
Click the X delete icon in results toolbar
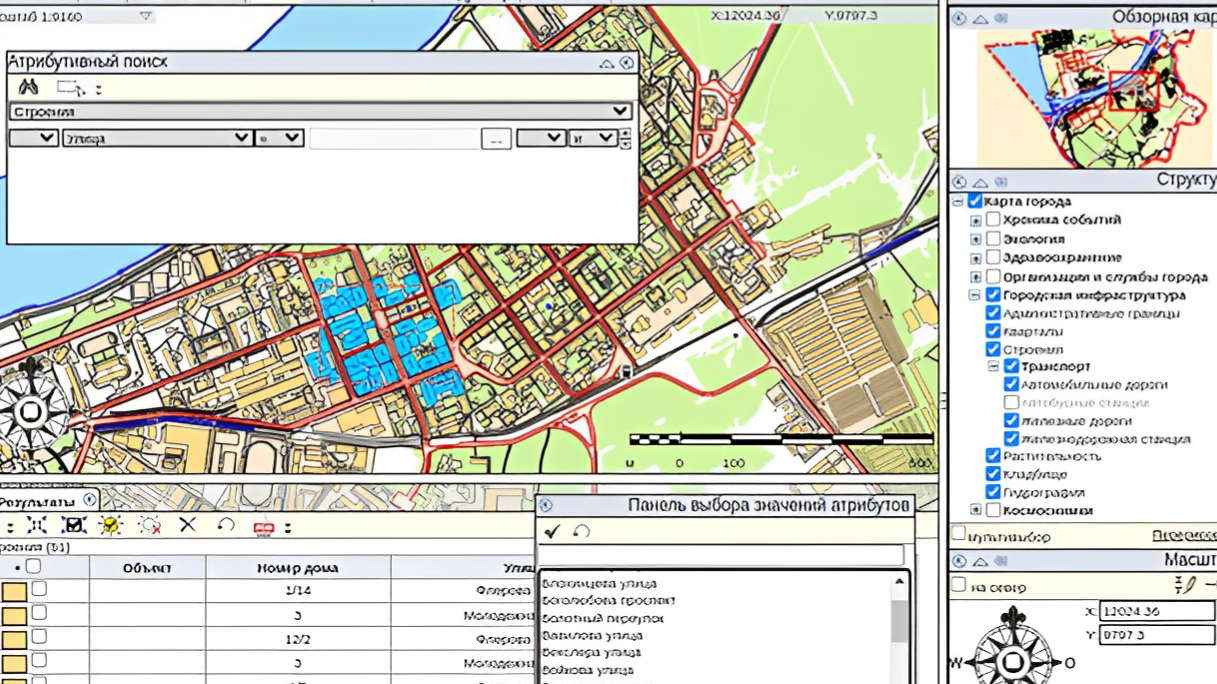[187, 525]
